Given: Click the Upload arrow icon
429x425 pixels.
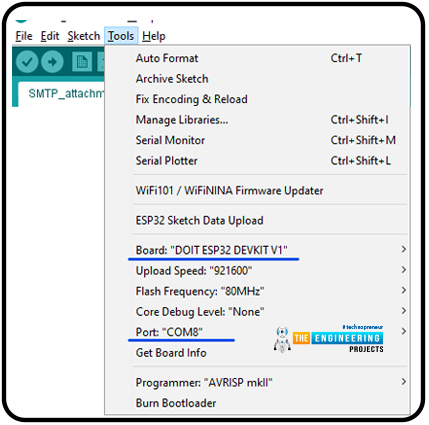Looking at the screenshot, I should coord(52,62).
